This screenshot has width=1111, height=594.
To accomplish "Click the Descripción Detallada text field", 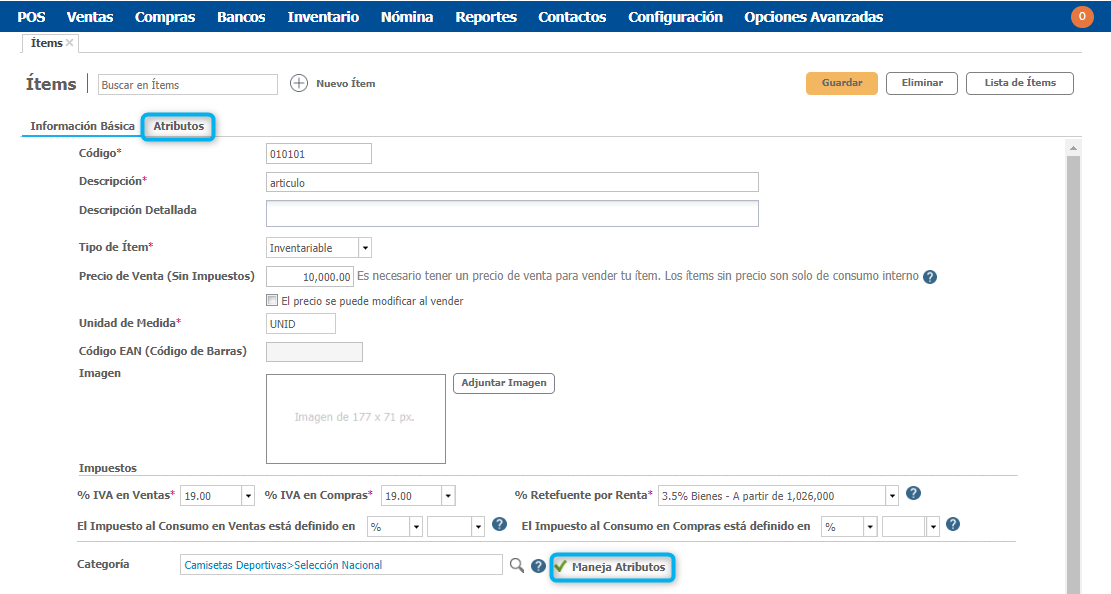I will [x=512, y=213].
